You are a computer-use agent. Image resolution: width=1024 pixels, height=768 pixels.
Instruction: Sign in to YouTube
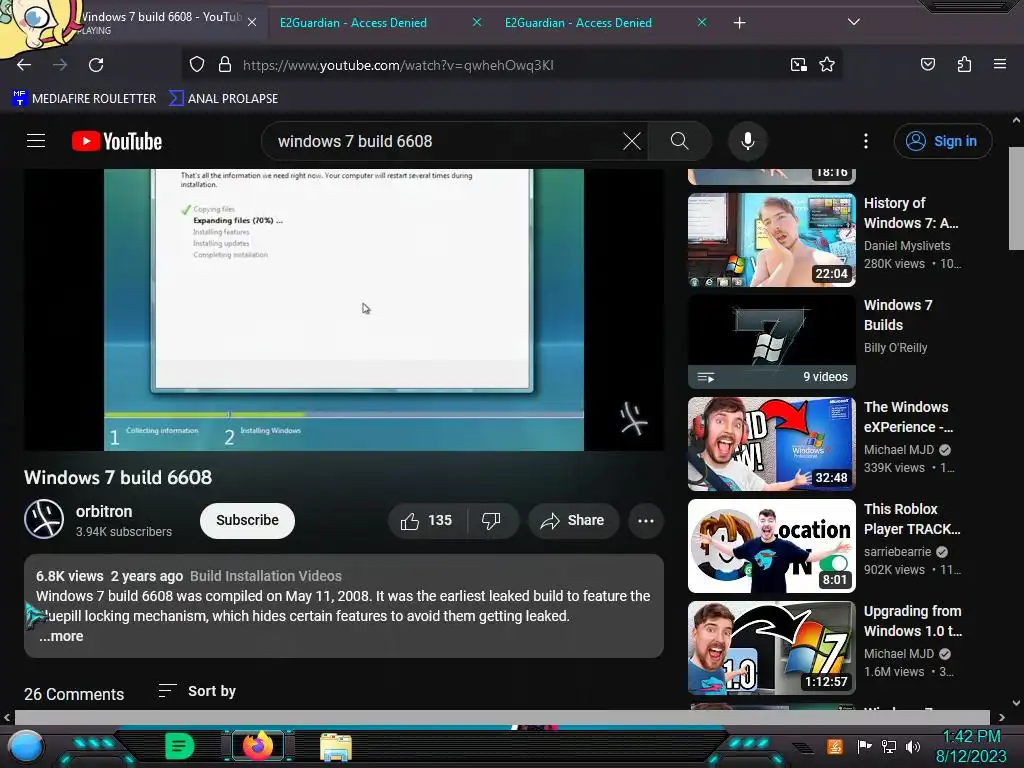point(943,141)
